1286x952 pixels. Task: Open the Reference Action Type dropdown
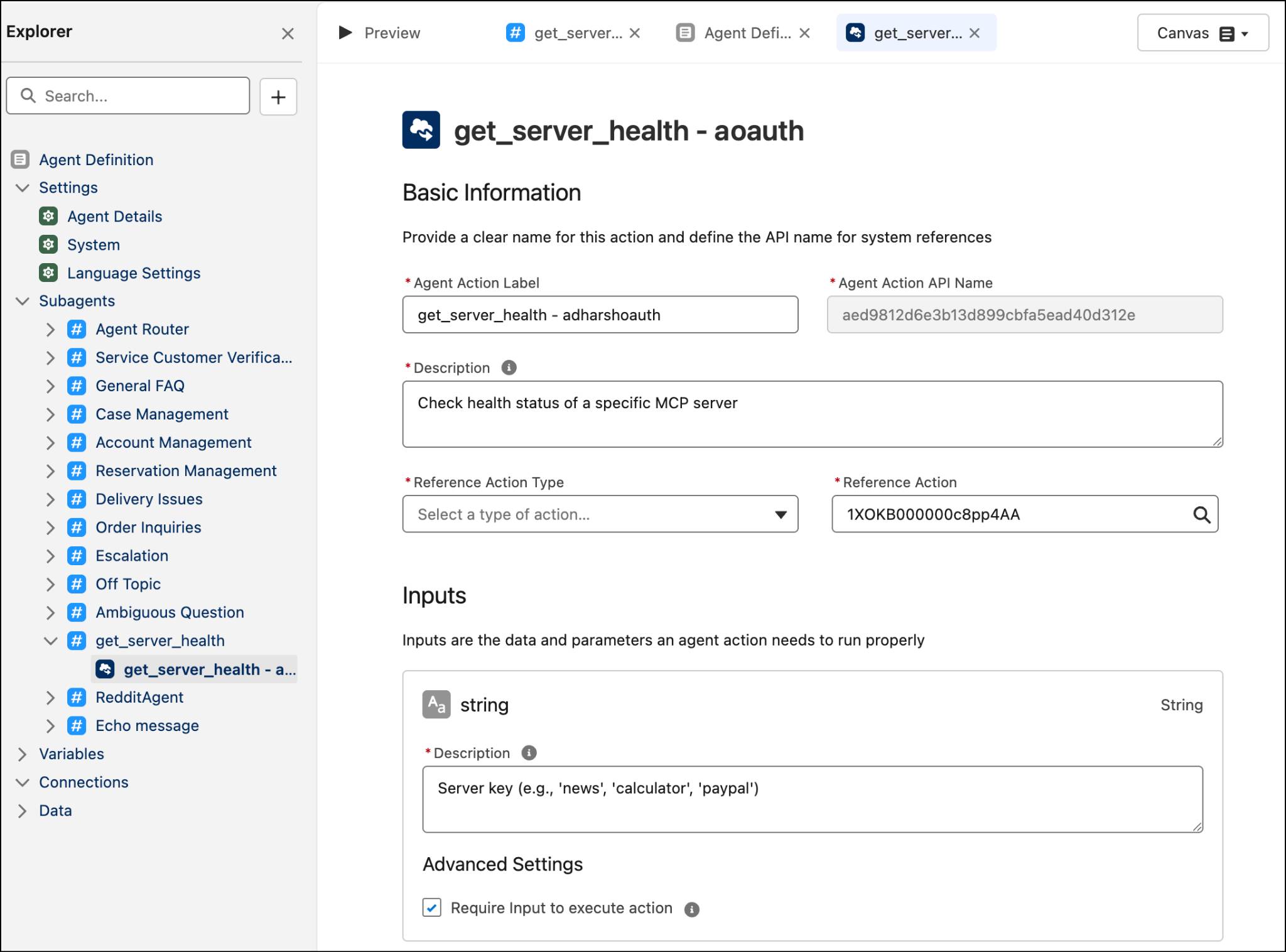pyautogui.click(x=600, y=514)
